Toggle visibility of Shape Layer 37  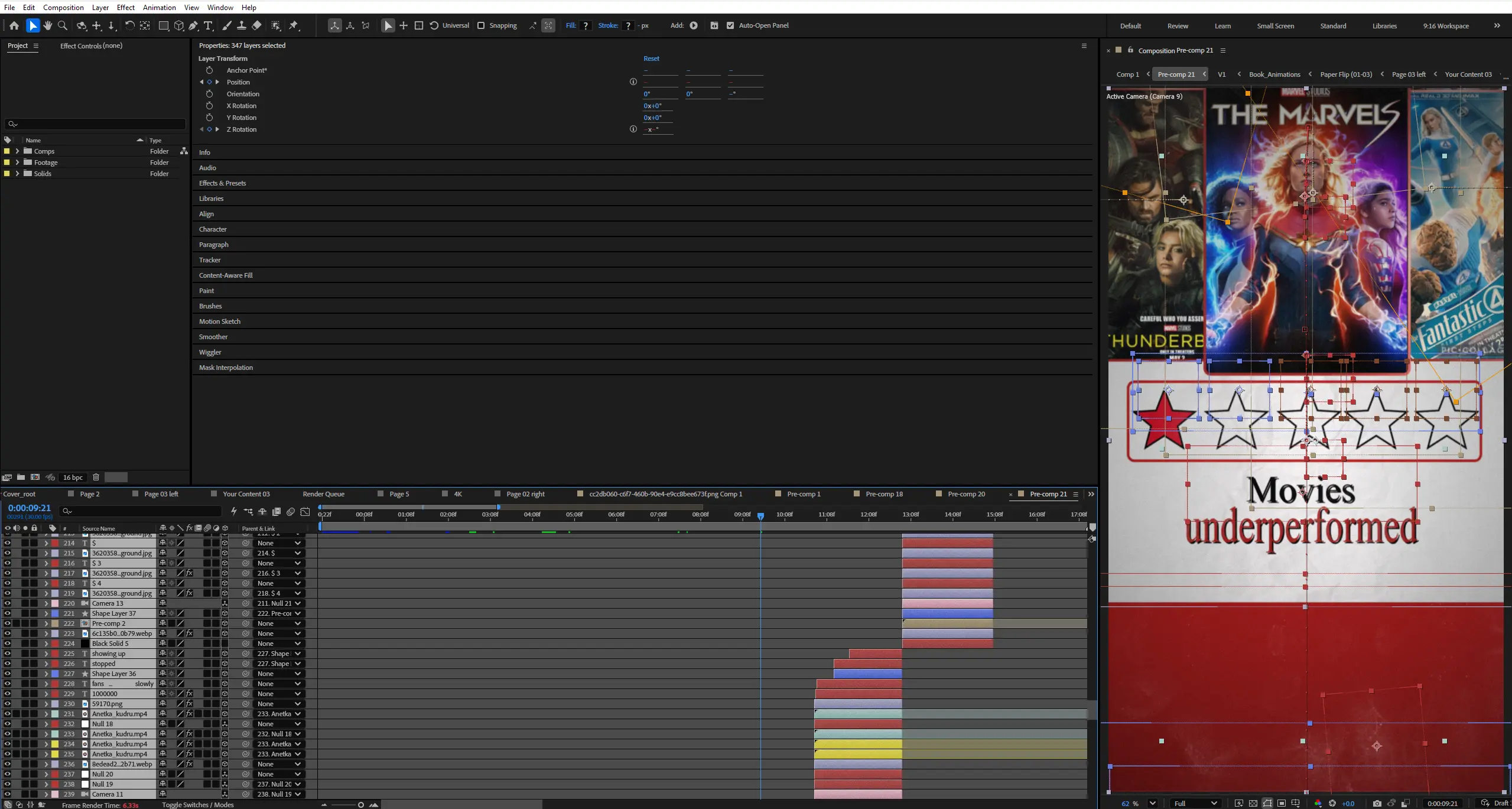tap(7, 613)
